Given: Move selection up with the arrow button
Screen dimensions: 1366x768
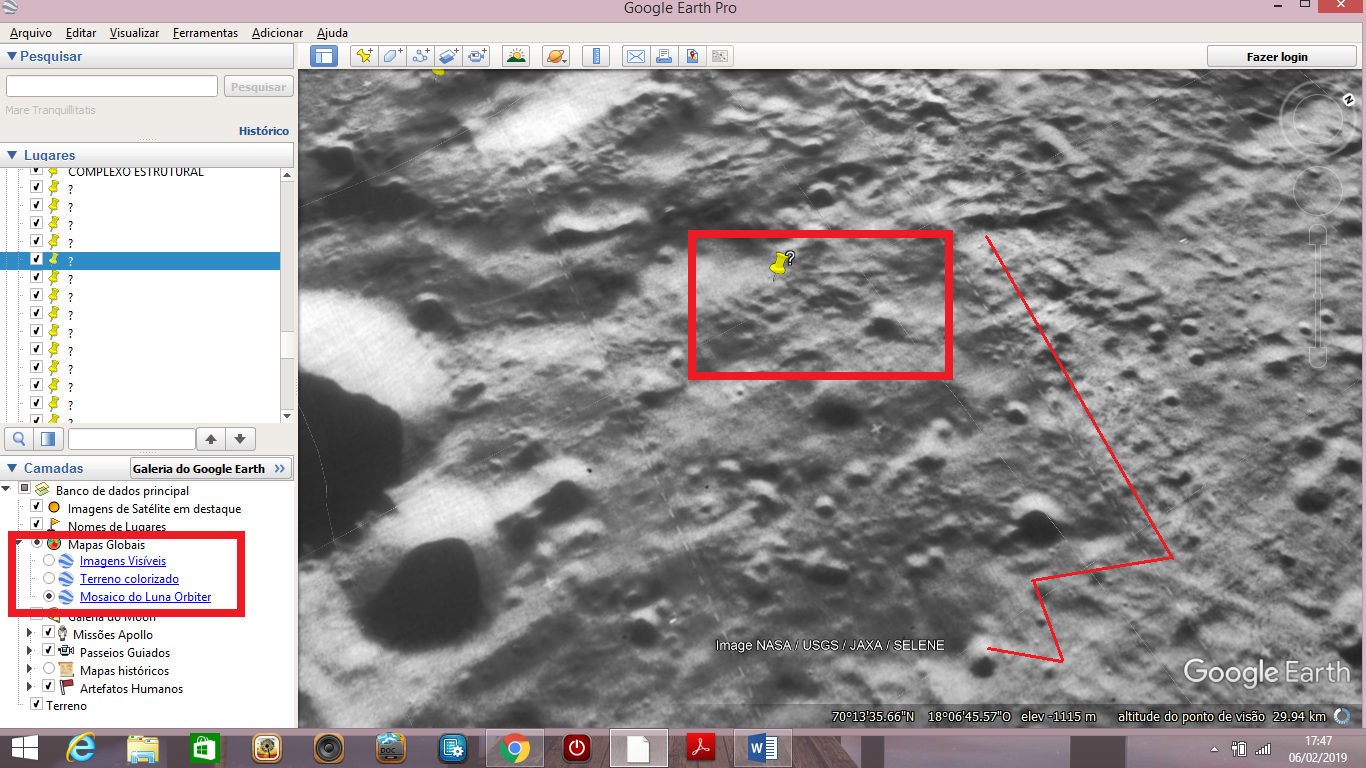Looking at the screenshot, I should click(x=211, y=438).
